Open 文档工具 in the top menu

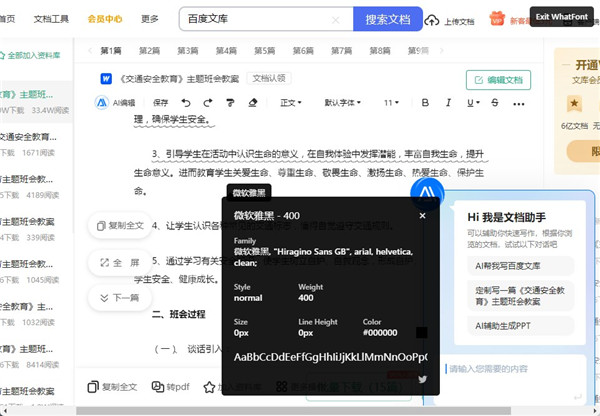click(x=51, y=19)
